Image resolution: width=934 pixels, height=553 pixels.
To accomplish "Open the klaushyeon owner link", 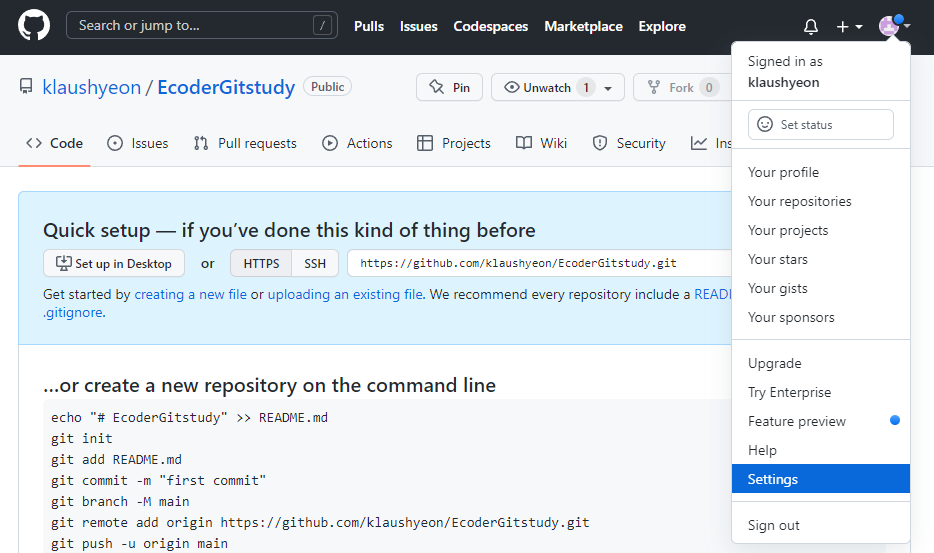I will tap(92, 87).
